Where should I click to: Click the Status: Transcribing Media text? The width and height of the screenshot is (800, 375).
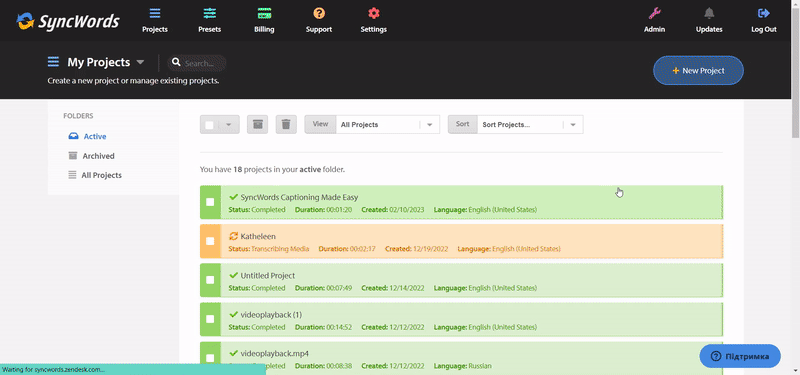coord(269,249)
